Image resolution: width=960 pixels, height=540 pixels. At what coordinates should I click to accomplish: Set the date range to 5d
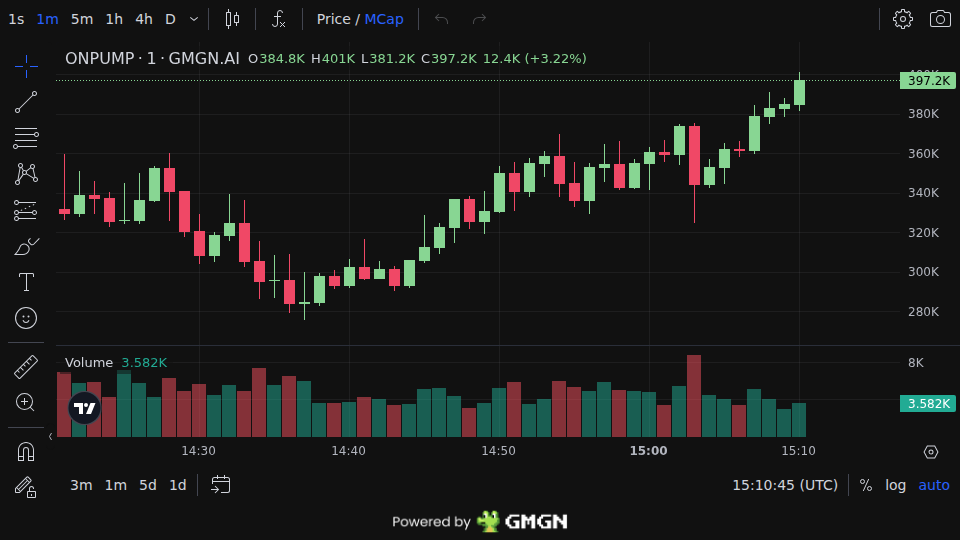tap(148, 485)
